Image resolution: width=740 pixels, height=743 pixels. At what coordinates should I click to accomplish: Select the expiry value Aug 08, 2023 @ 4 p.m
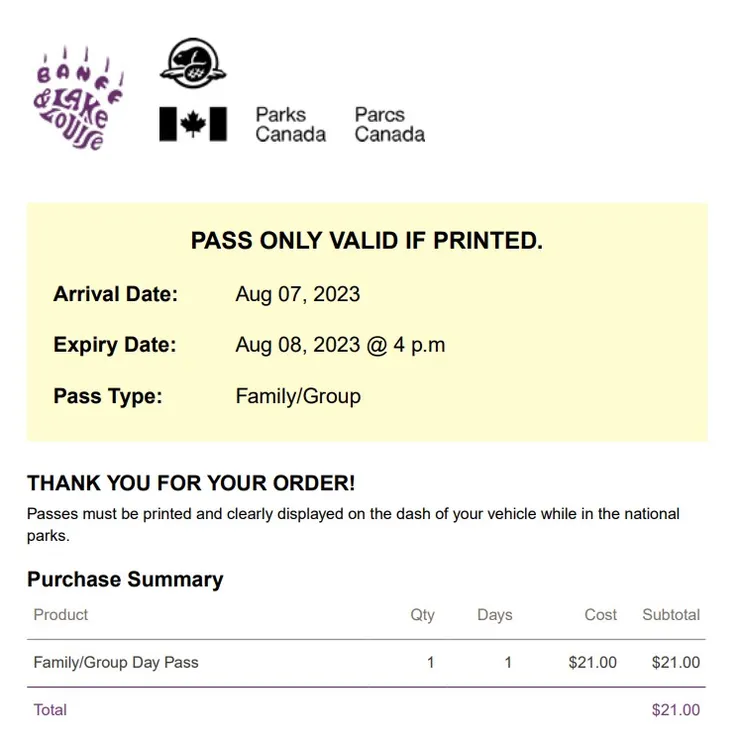point(340,345)
